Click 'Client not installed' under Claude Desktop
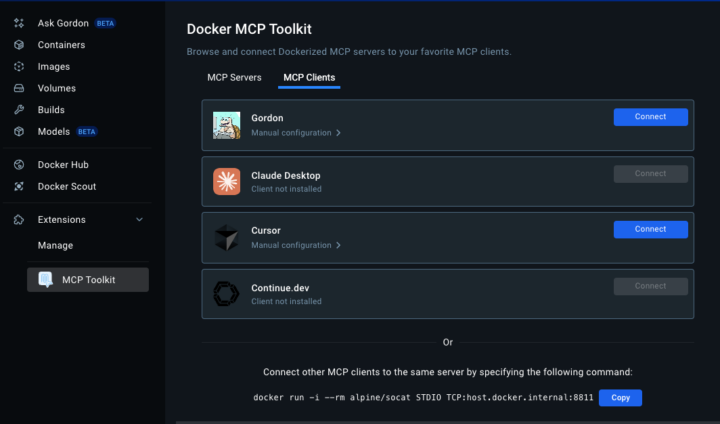The height and width of the screenshot is (424, 720). (x=286, y=189)
